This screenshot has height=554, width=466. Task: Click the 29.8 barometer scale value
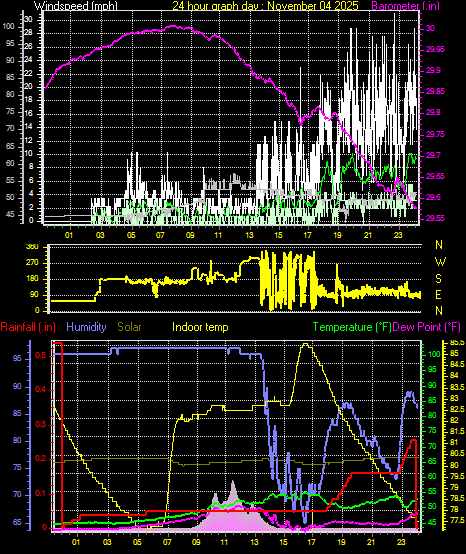click(x=433, y=112)
